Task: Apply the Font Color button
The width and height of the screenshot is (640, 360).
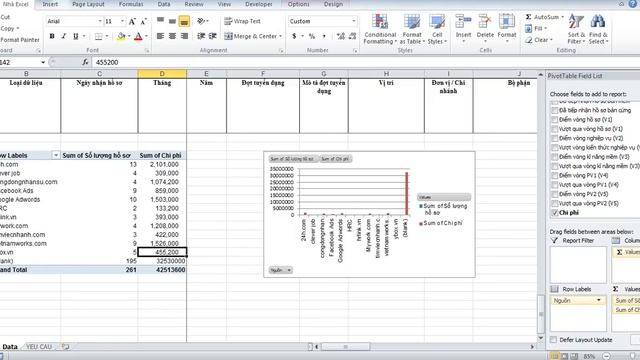Action: tap(138, 36)
